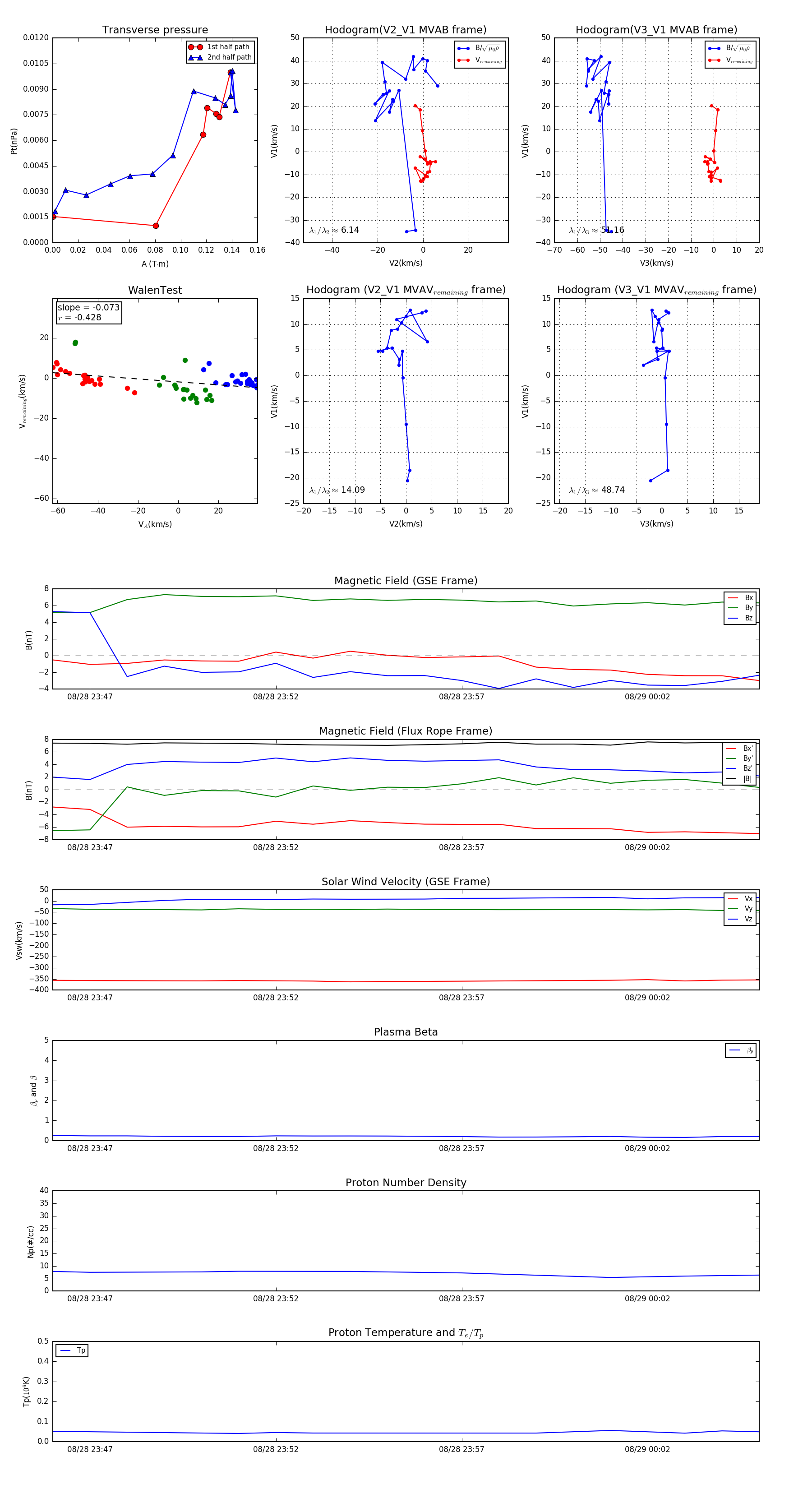Select the '1st half path' legend entry
812x1489 pixels.
point(220,47)
